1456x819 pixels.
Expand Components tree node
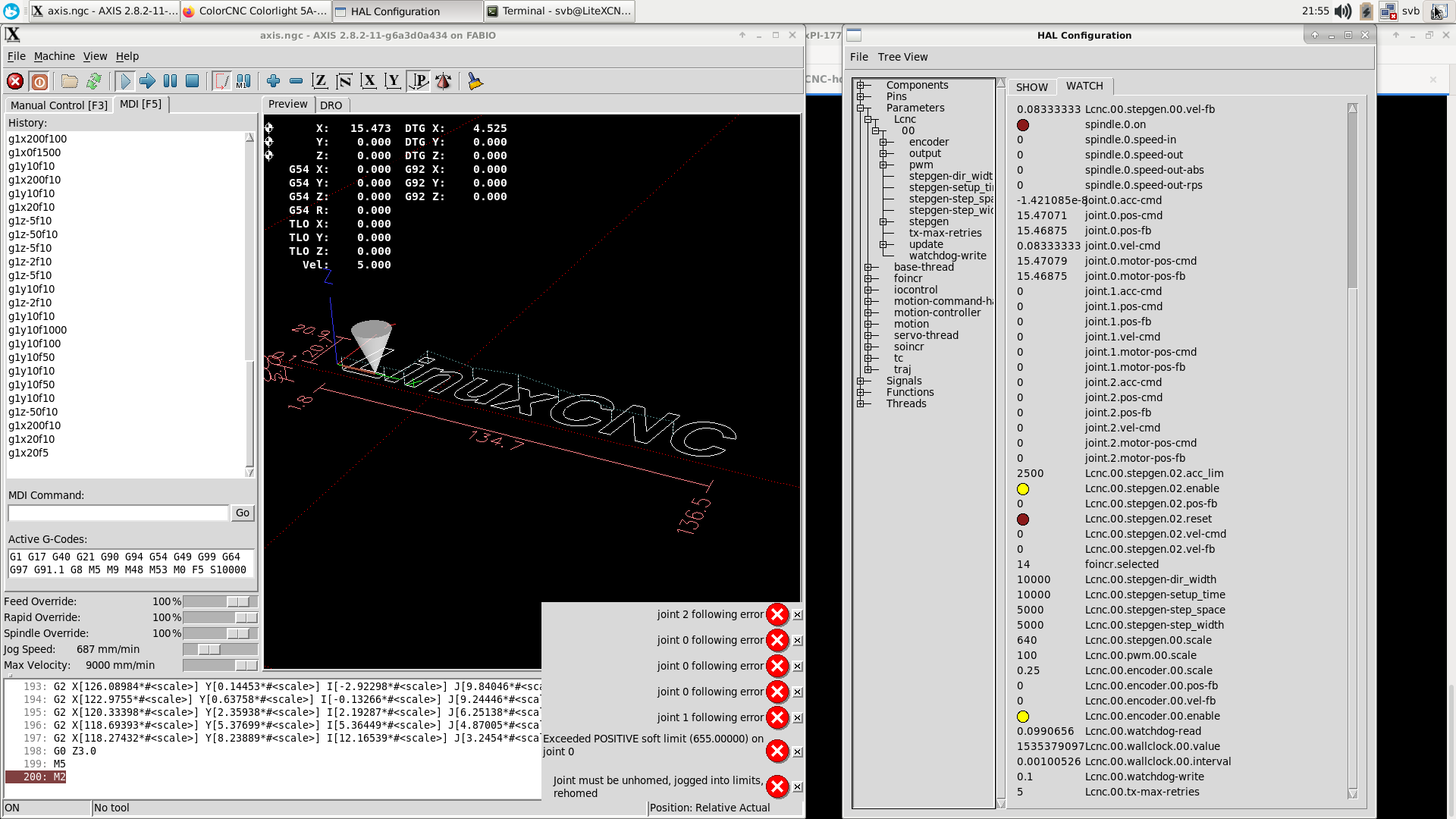click(x=861, y=86)
